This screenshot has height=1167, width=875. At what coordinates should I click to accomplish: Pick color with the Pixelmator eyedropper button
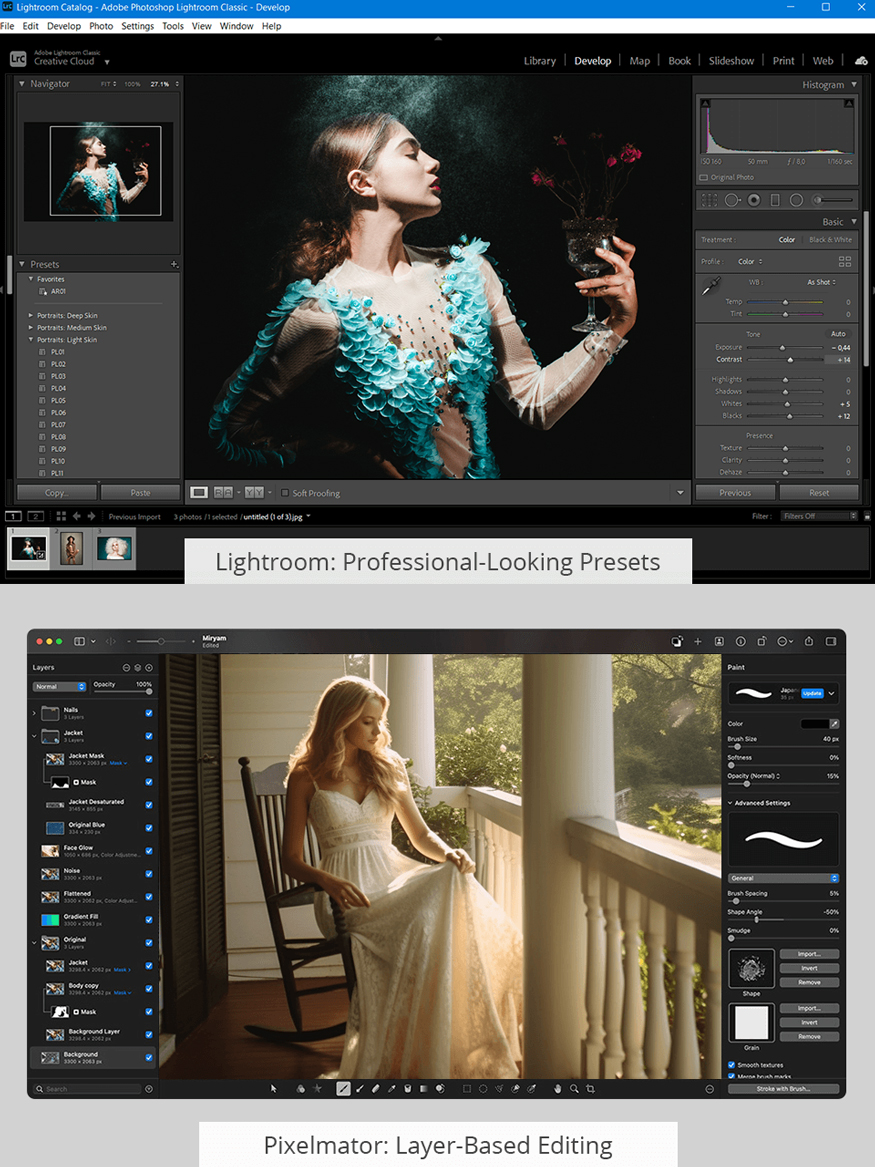click(834, 723)
